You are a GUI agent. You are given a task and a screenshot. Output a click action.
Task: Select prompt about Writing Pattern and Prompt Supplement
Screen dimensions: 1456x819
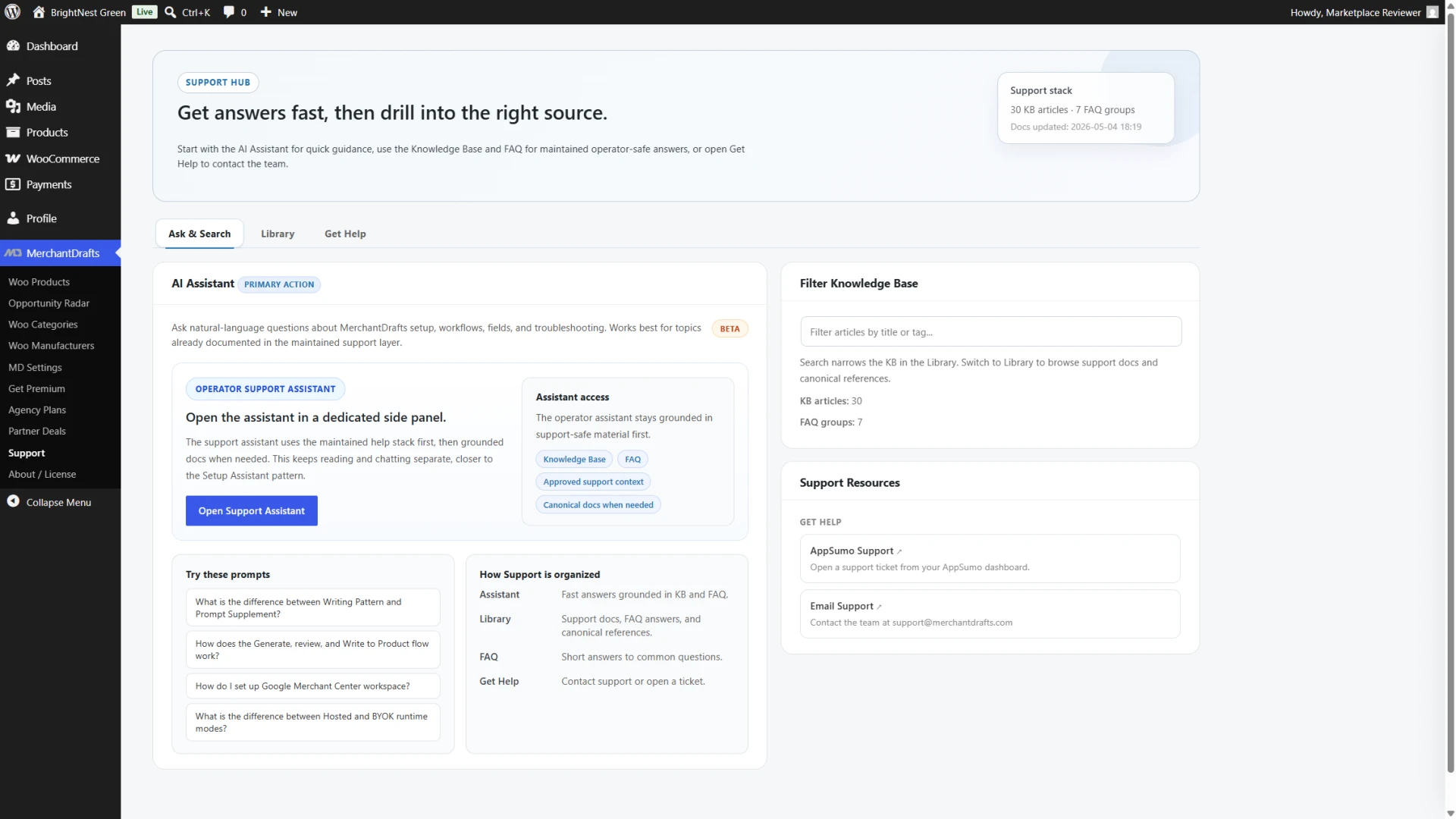312,607
